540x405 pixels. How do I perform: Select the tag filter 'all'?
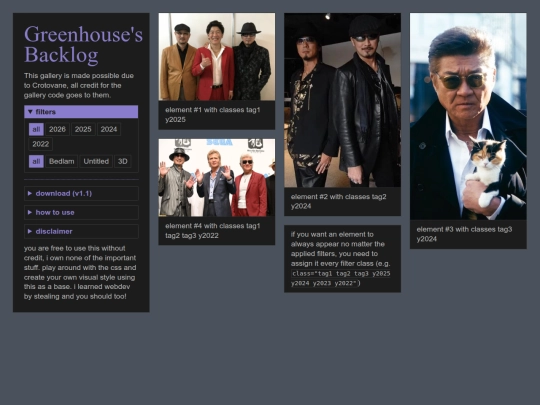tap(36, 162)
